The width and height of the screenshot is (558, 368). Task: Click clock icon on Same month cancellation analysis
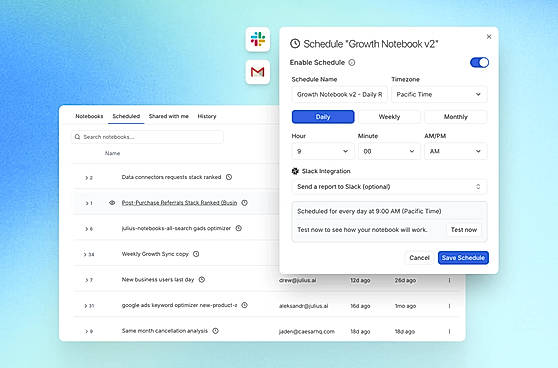(x=216, y=331)
